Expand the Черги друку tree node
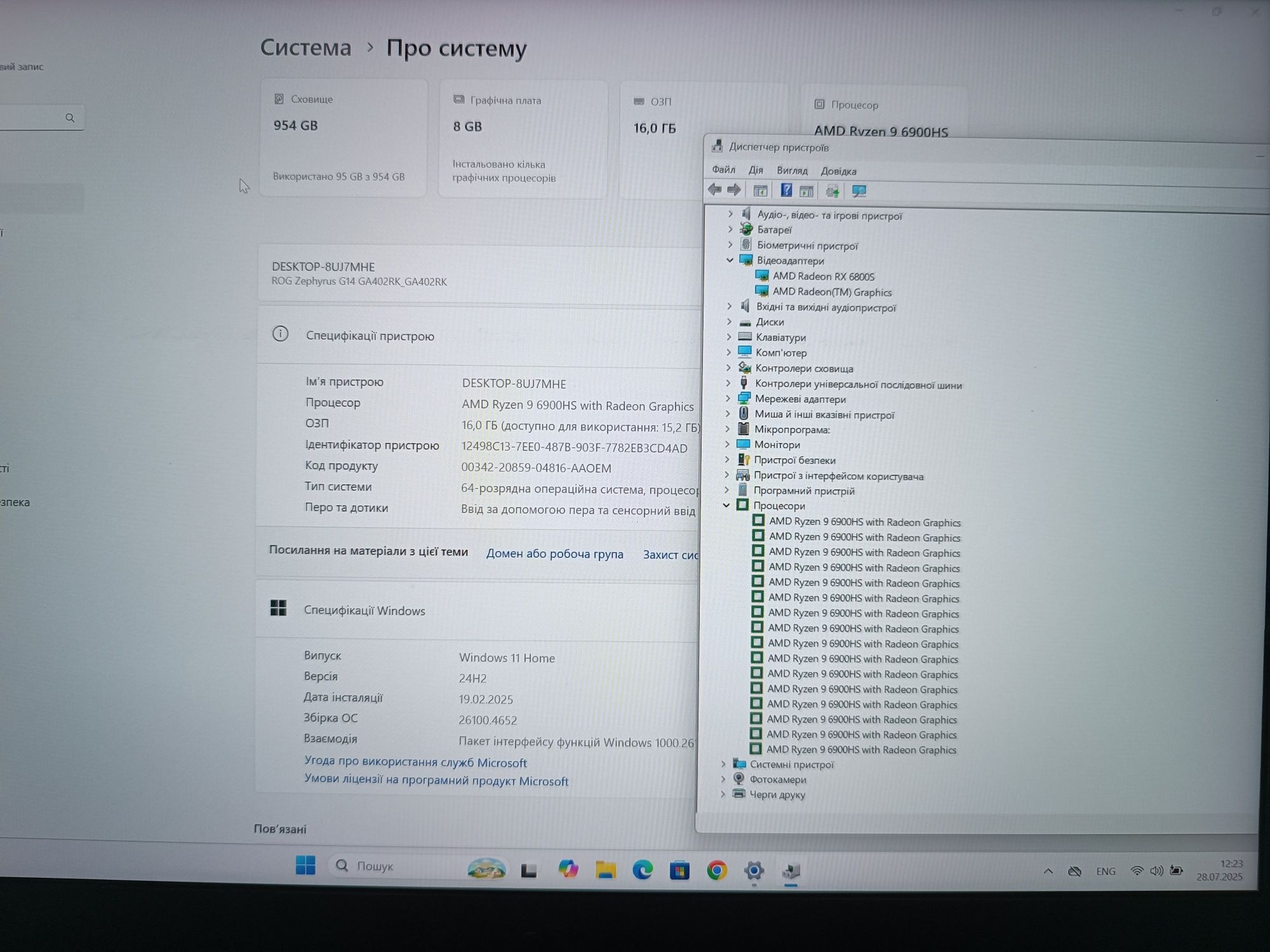1270x952 pixels. (723, 793)
